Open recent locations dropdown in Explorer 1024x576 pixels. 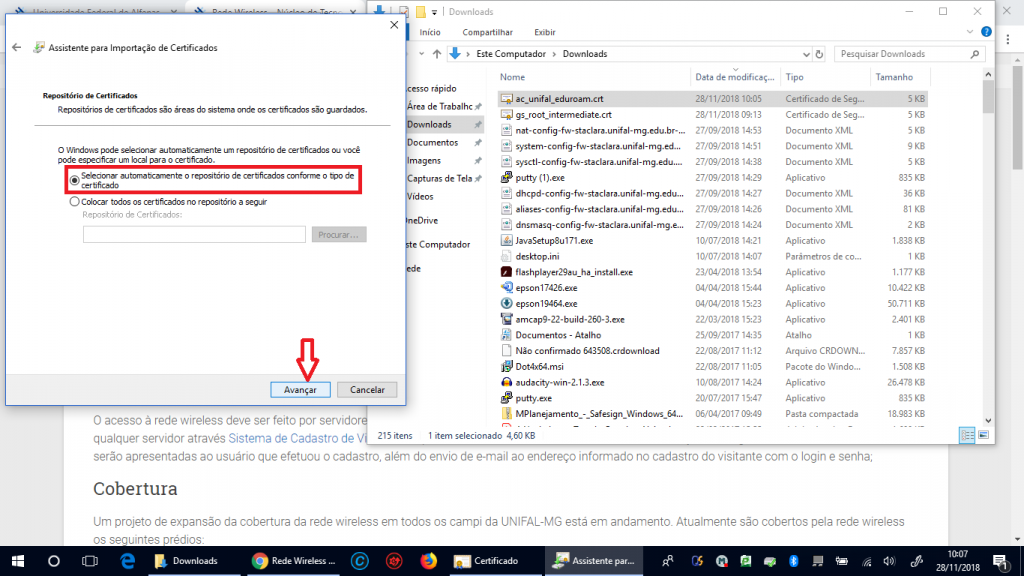[x=422, y=54]
